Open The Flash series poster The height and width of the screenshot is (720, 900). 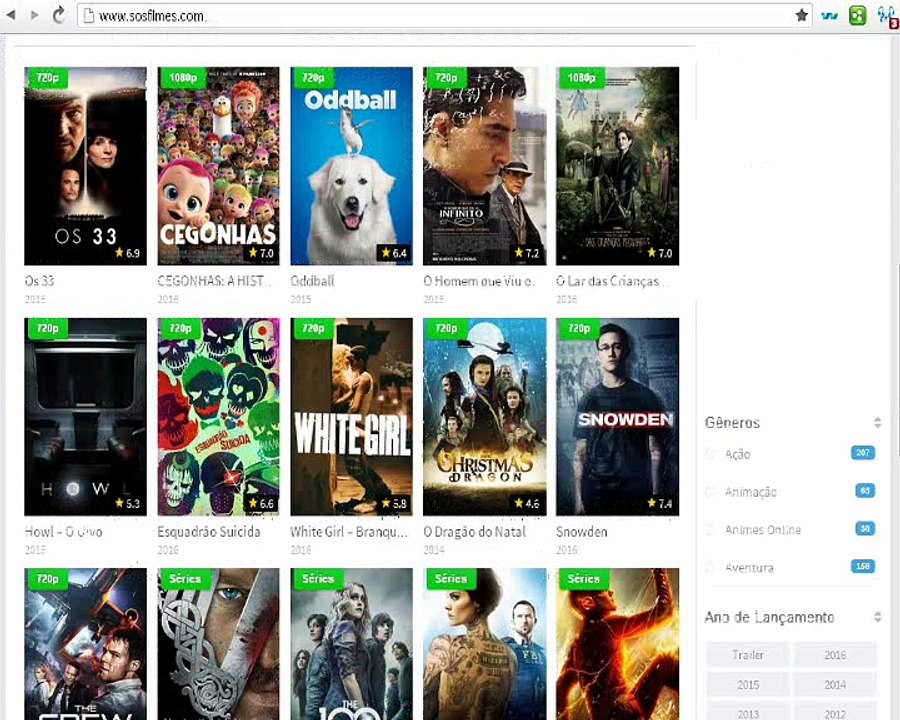618,644
